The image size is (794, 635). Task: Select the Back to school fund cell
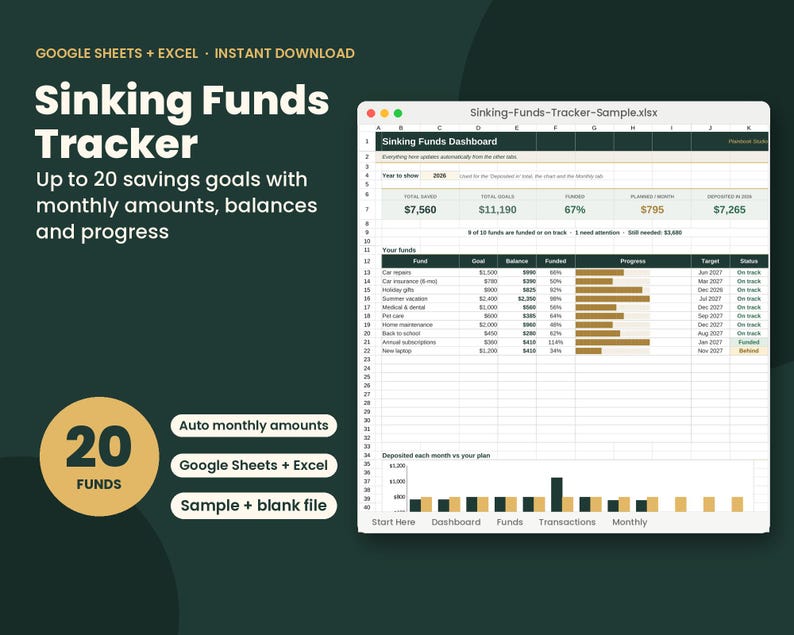point(420,334)
